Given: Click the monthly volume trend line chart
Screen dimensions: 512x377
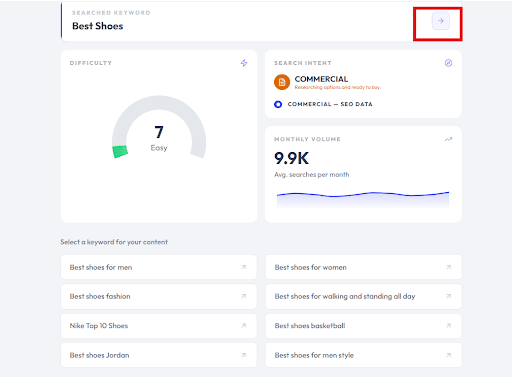Looking at the screenshot, I should click(x=363, y=199).
